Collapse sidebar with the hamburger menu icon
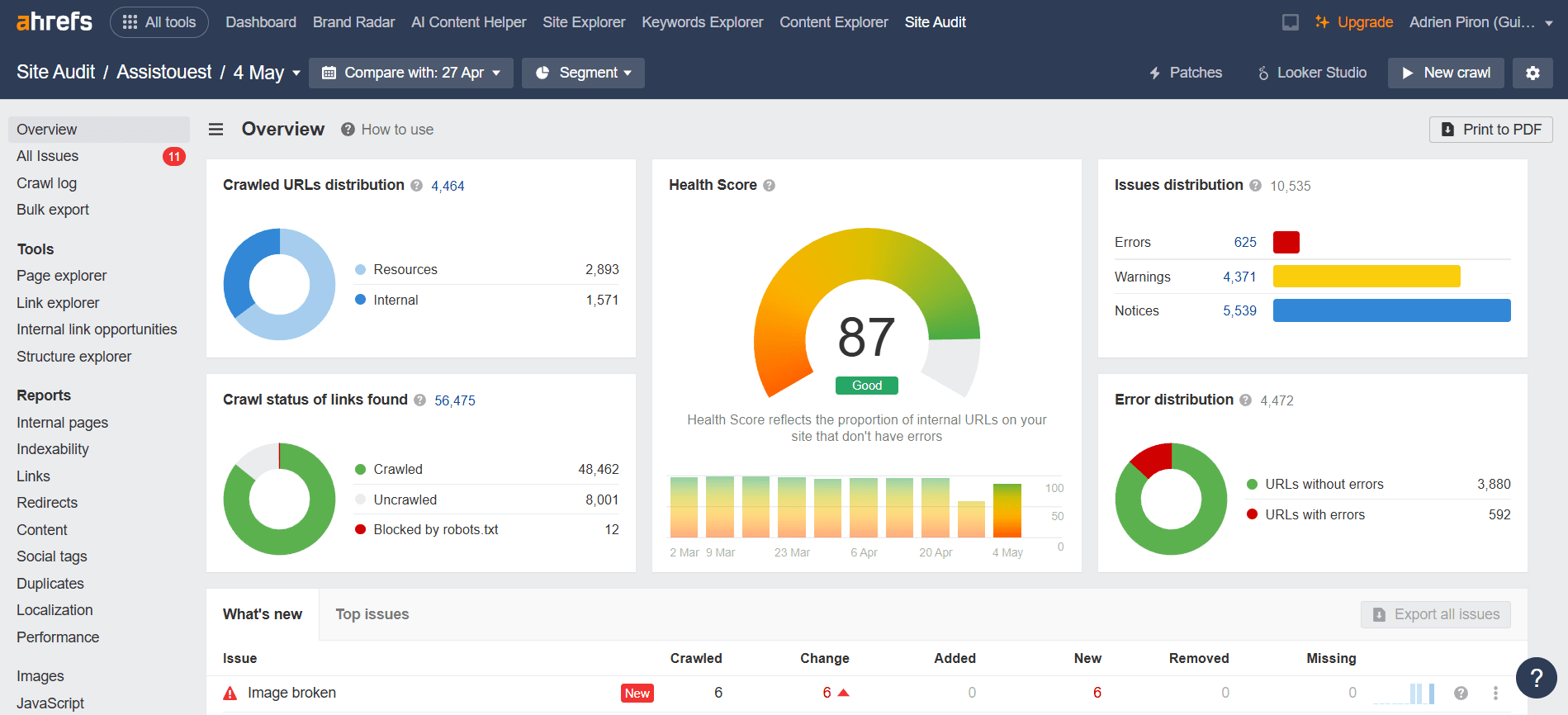This screenshot has width=1568, height=715. coord(216,130)
